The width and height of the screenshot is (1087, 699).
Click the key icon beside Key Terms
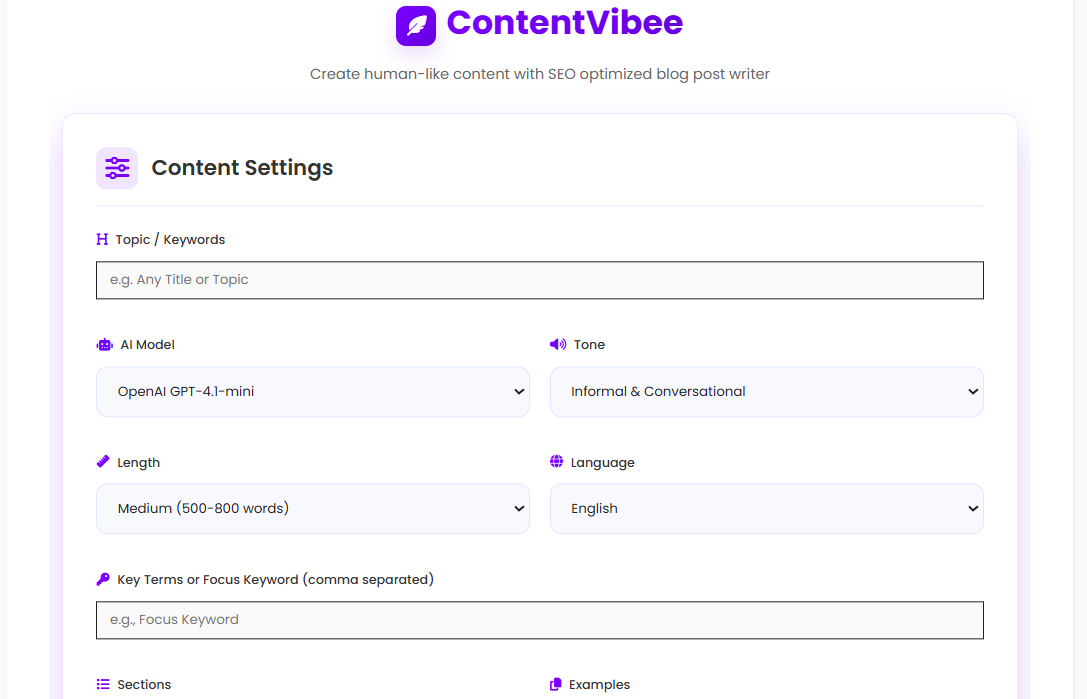103,580
